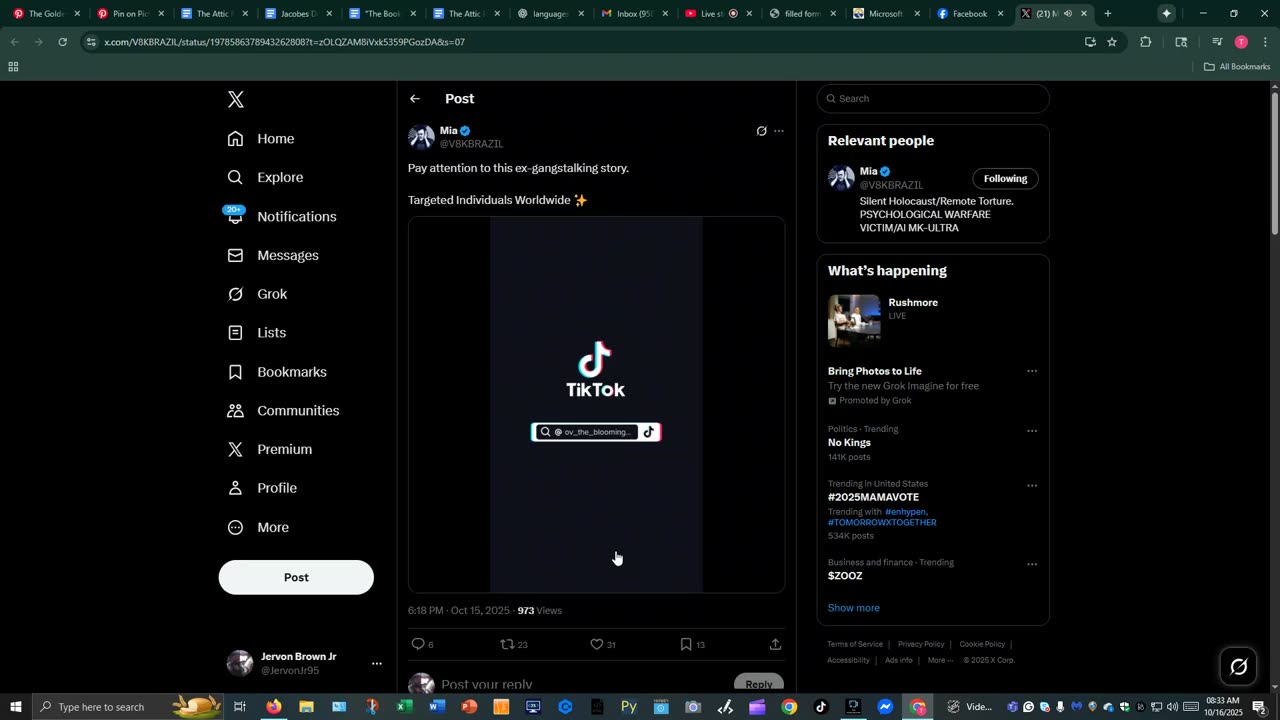This screenshot has height=720, width=1280.
Task: Open the browser extensions puzzle icon
Action: (1146, 42)
